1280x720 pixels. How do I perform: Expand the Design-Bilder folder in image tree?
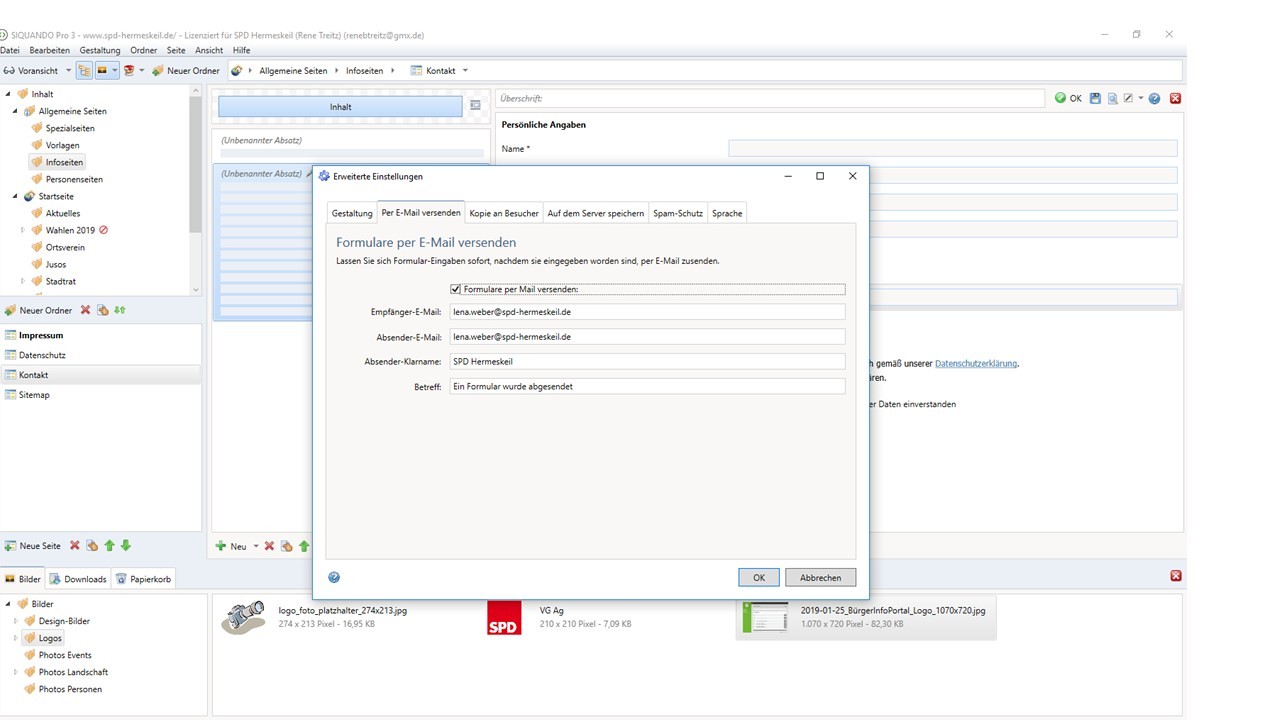(x=16, y=621)
